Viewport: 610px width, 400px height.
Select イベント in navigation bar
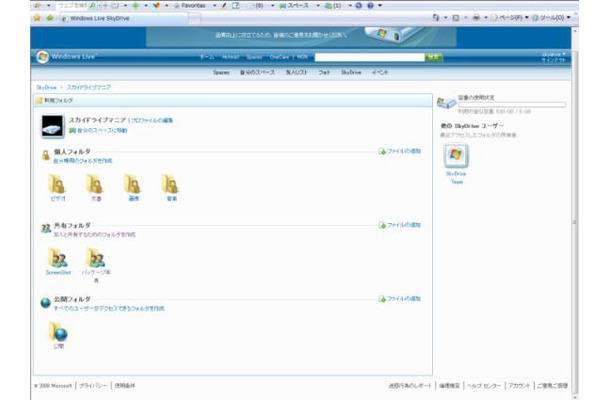point(380,72)
